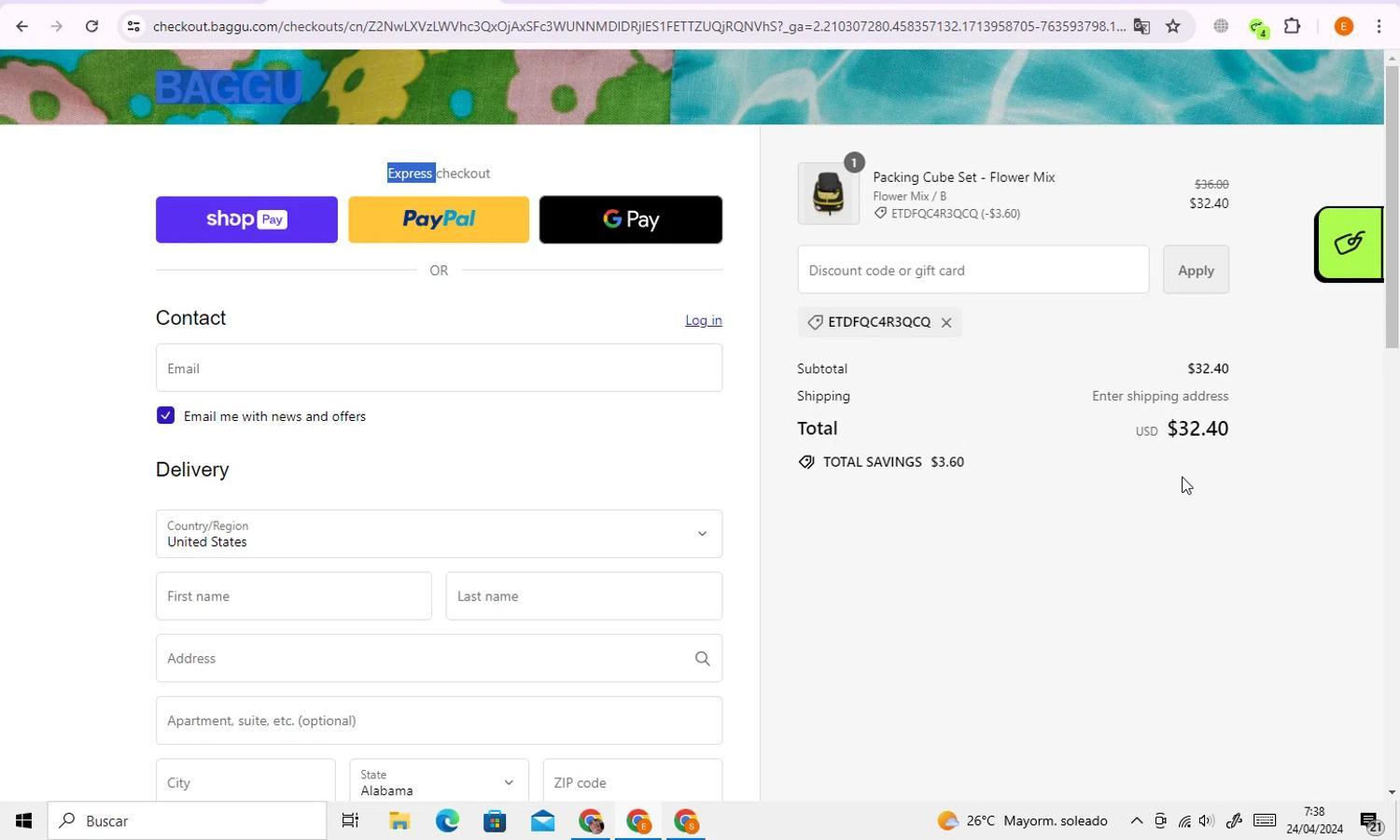Image resolution: width=1400 pixels, height=840 pixels.
Task: Click the Packing Cube Set - Flower Mix title
Action: click(x=964, y=177)
